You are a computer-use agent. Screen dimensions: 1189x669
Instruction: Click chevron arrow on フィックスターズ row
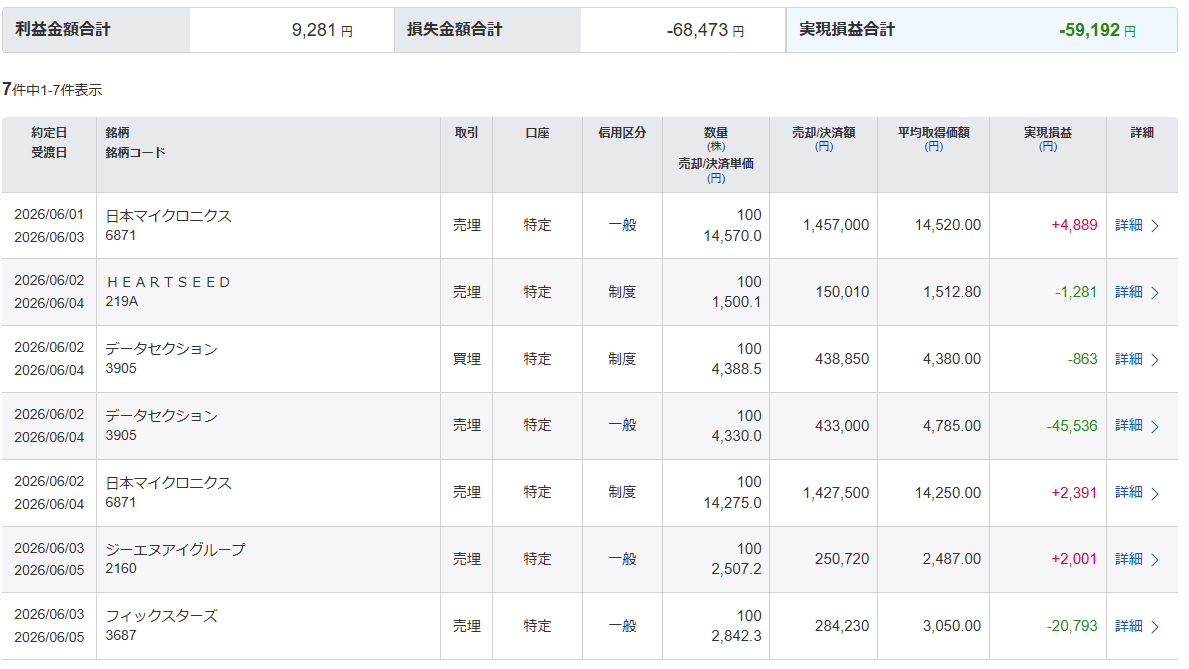[x=1155, y=627]
